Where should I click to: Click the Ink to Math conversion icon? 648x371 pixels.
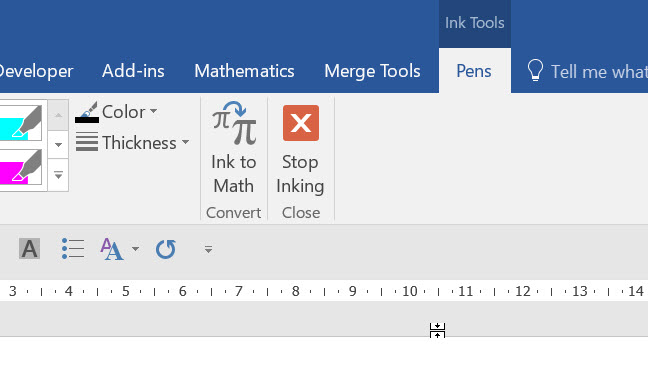[234, 124]
